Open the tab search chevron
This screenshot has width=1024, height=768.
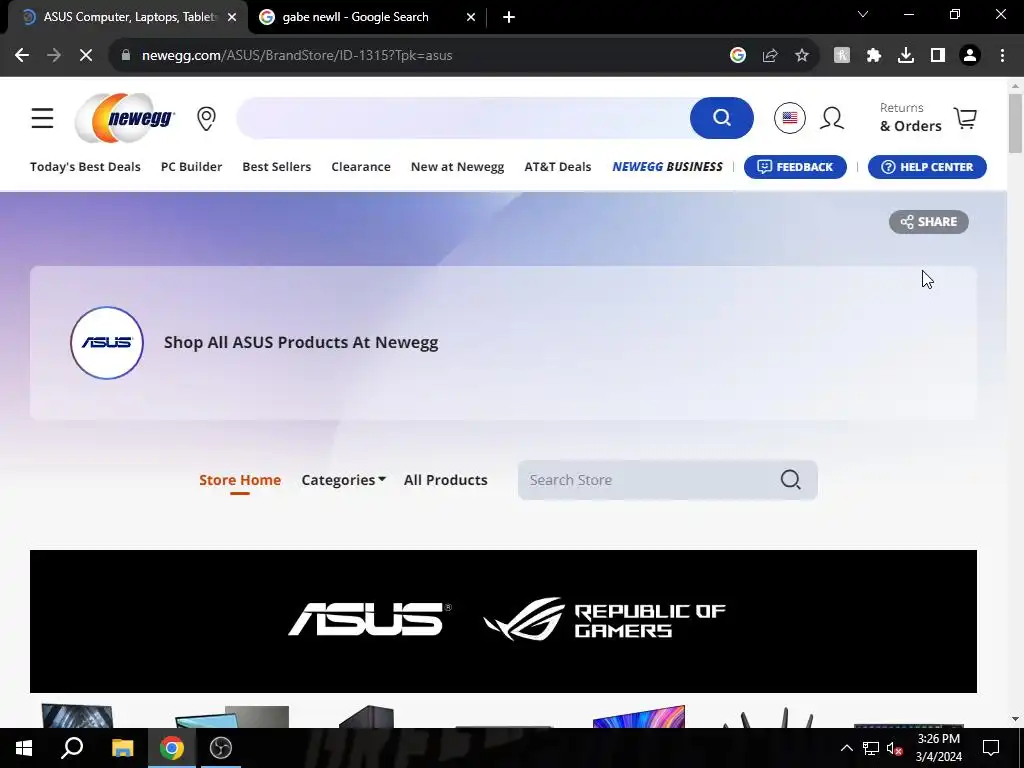pyautogui.click(x=863, y=14)
